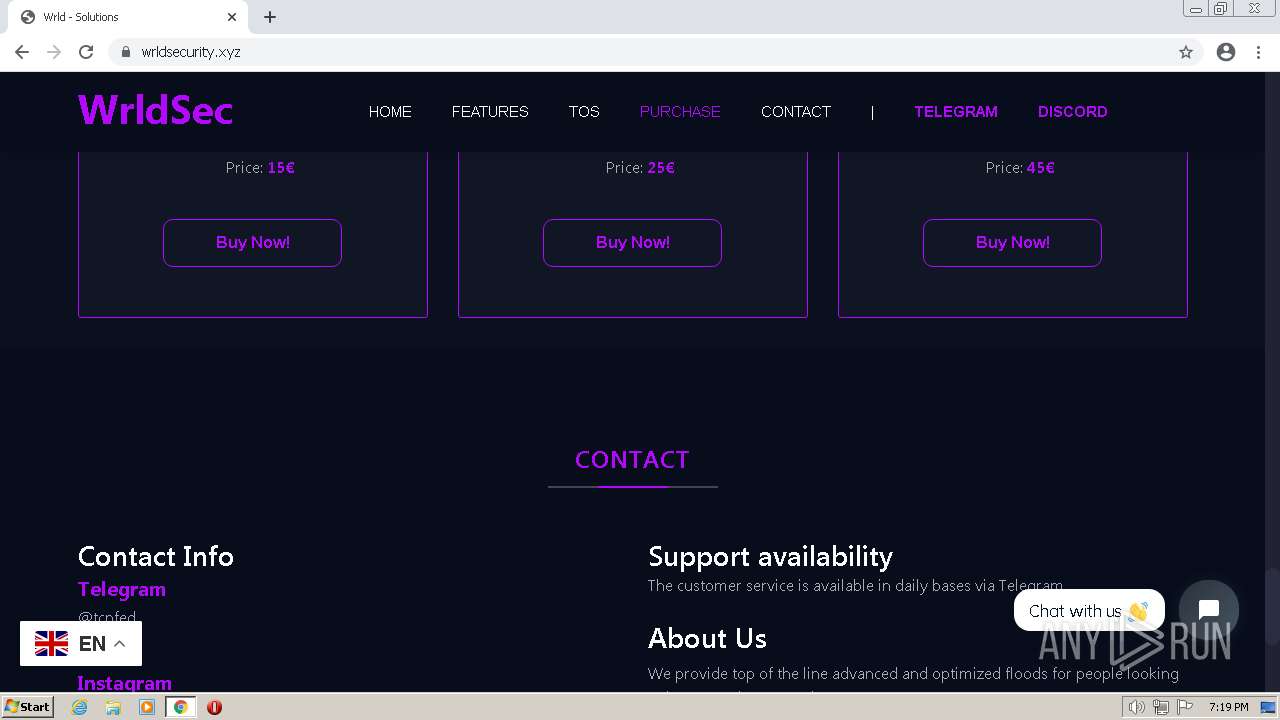Screen dimensions: 1280x720
Task: Click the Action Center flag icon
Action: click(x=1185, y=707)
